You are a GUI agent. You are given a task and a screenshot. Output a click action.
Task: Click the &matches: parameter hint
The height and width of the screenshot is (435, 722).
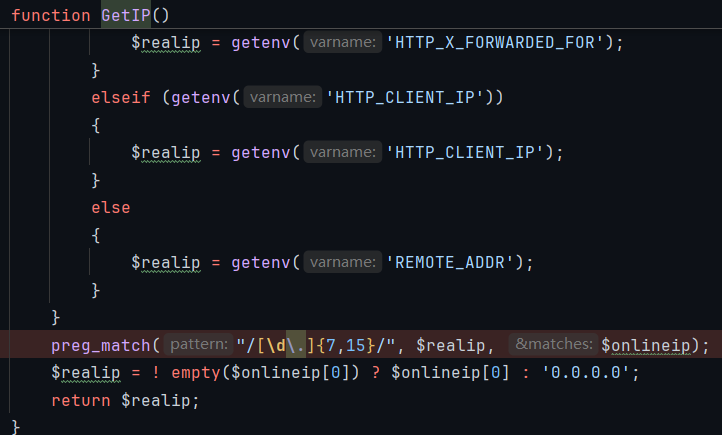point(553,345)
